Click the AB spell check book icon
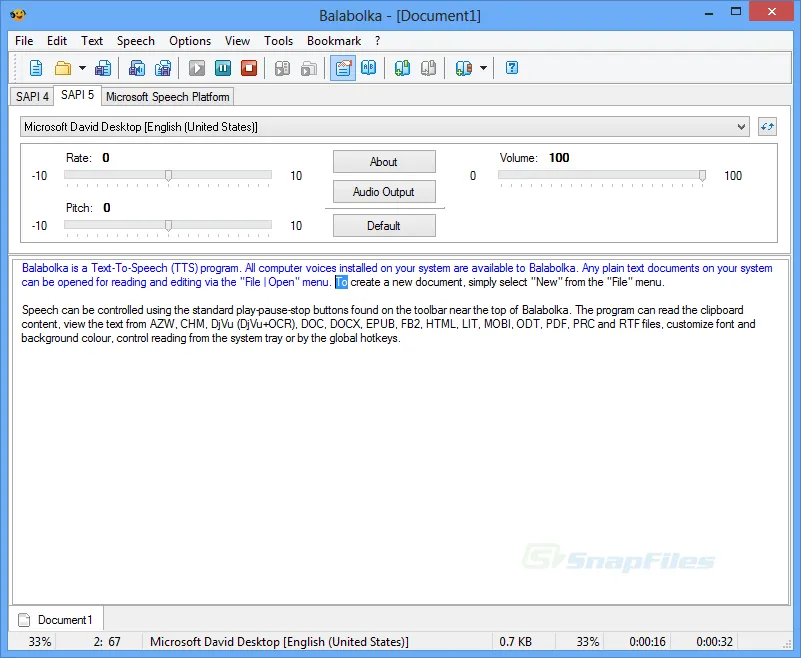Viewport: 801px width, 658px height. pyautogui.click(x=368, y=68)
